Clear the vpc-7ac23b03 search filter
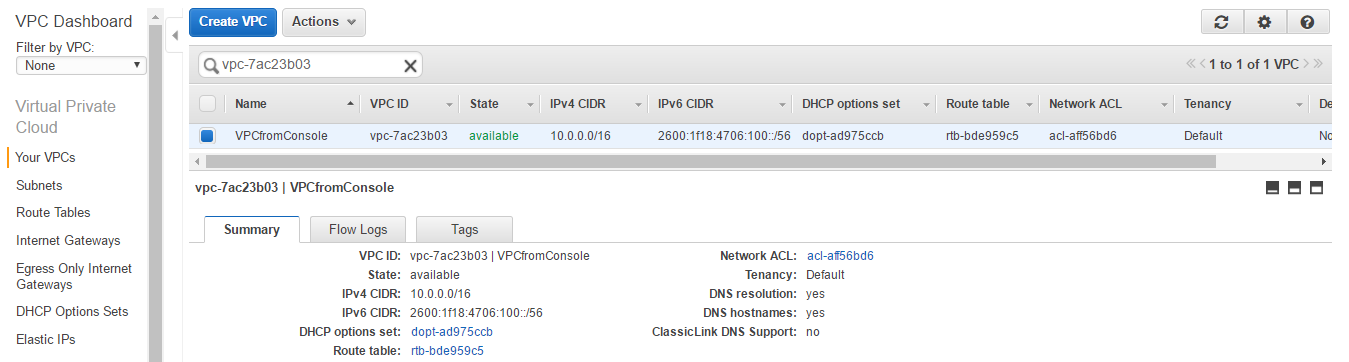The height and width of the screenshot is (362, 1349). [x=410, y=66]
